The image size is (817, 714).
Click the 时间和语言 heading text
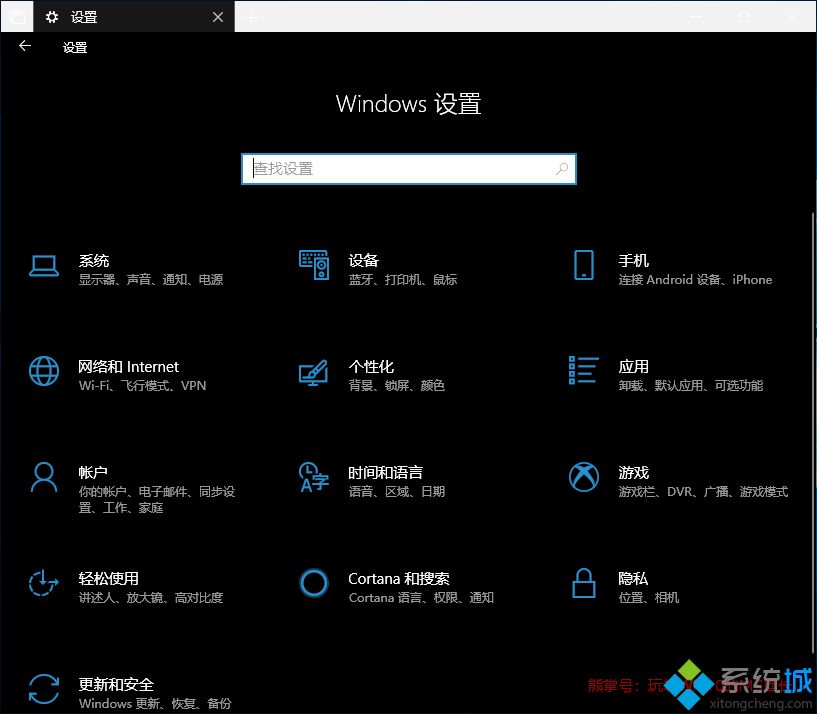click(x=386, y=473)
